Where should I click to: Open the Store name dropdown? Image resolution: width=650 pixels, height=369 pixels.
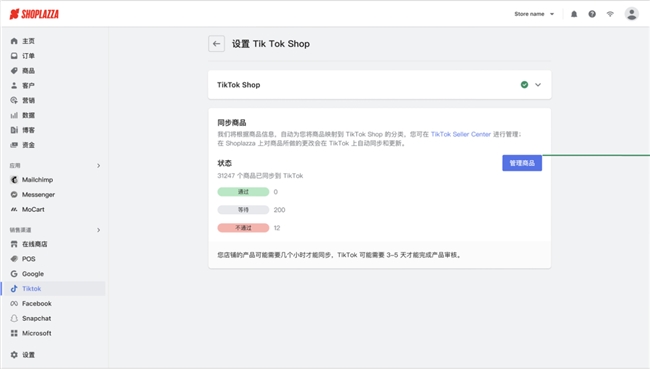(x=534, y=14)
